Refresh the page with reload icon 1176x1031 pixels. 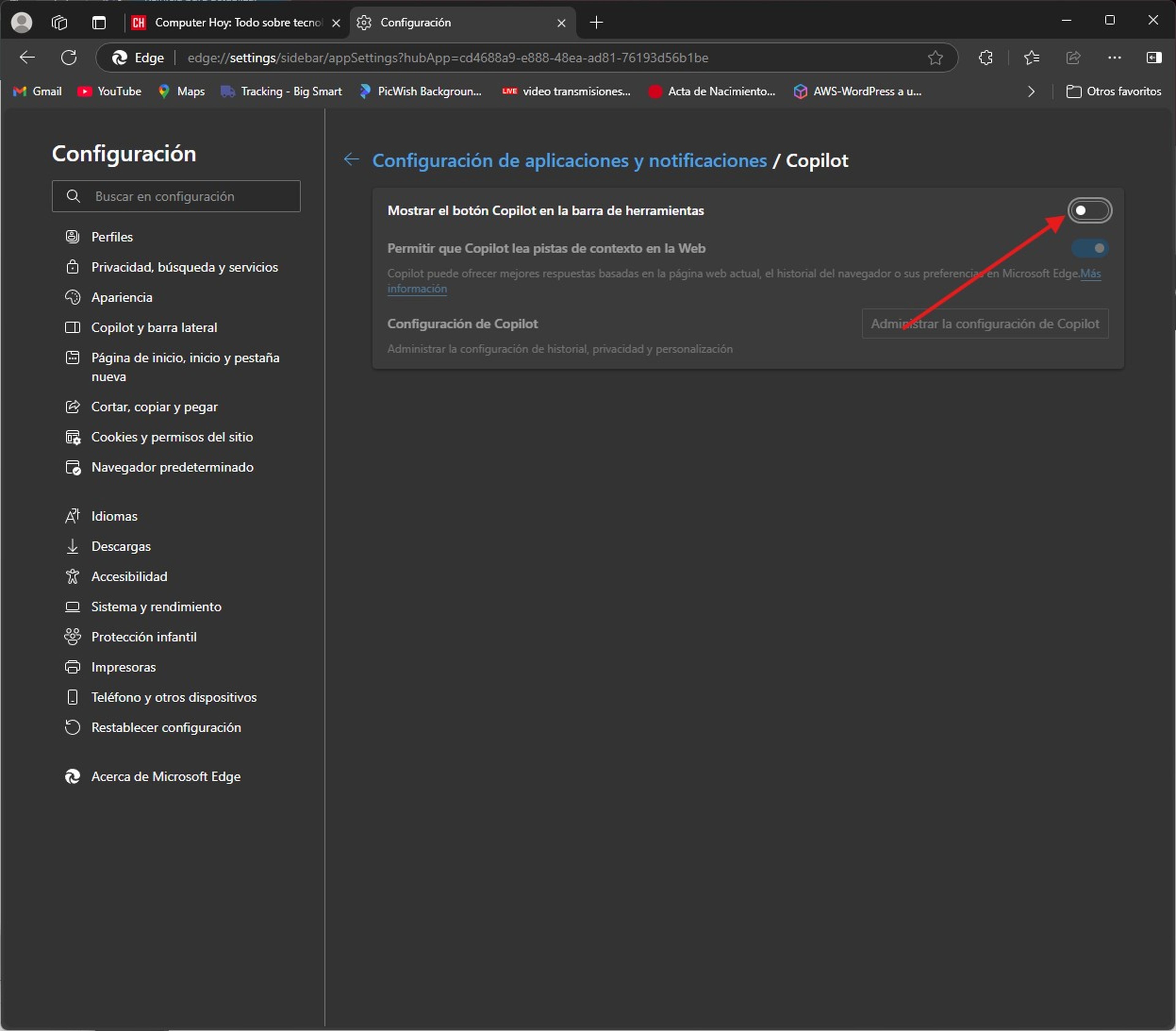coord(69,58)
